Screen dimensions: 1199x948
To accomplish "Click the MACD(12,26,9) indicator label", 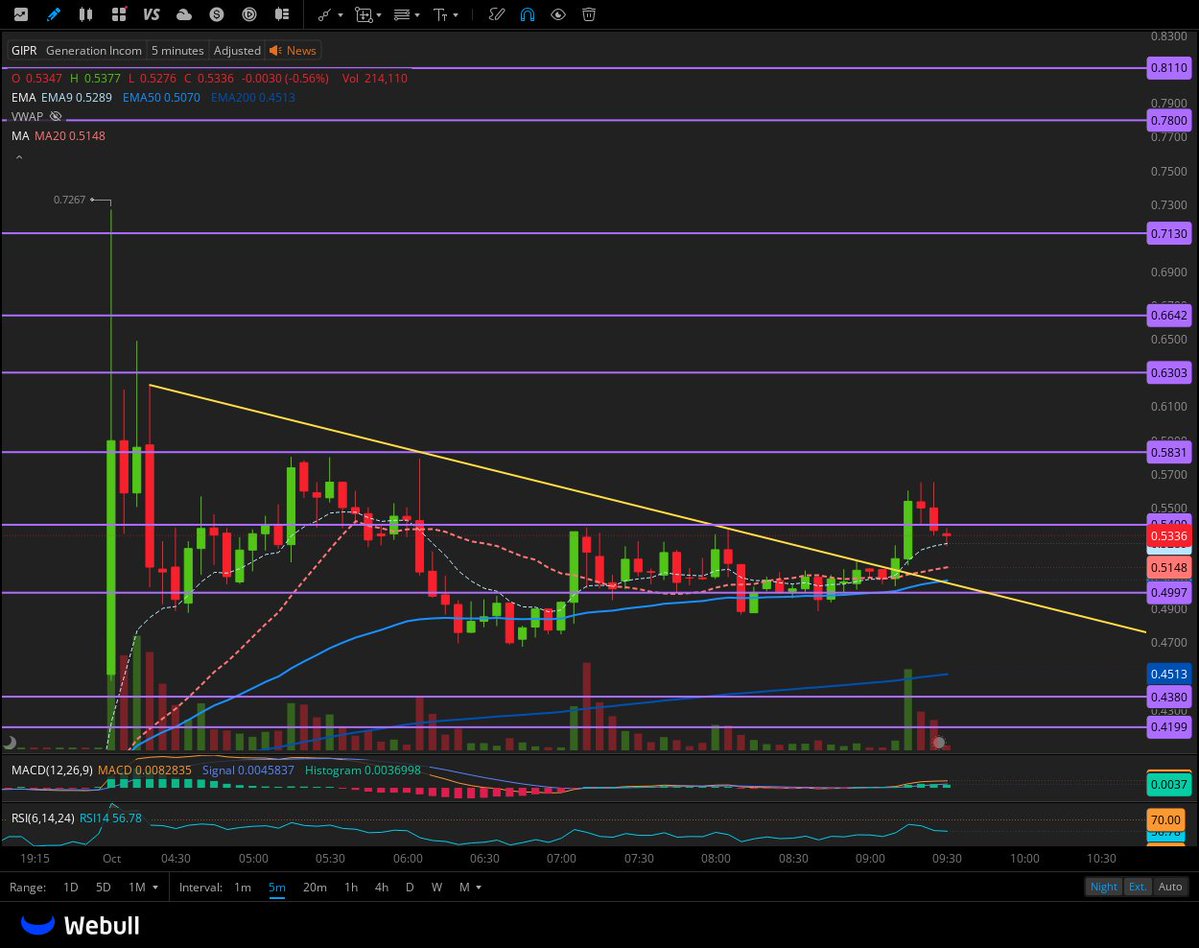I will [x=52, y=770].
